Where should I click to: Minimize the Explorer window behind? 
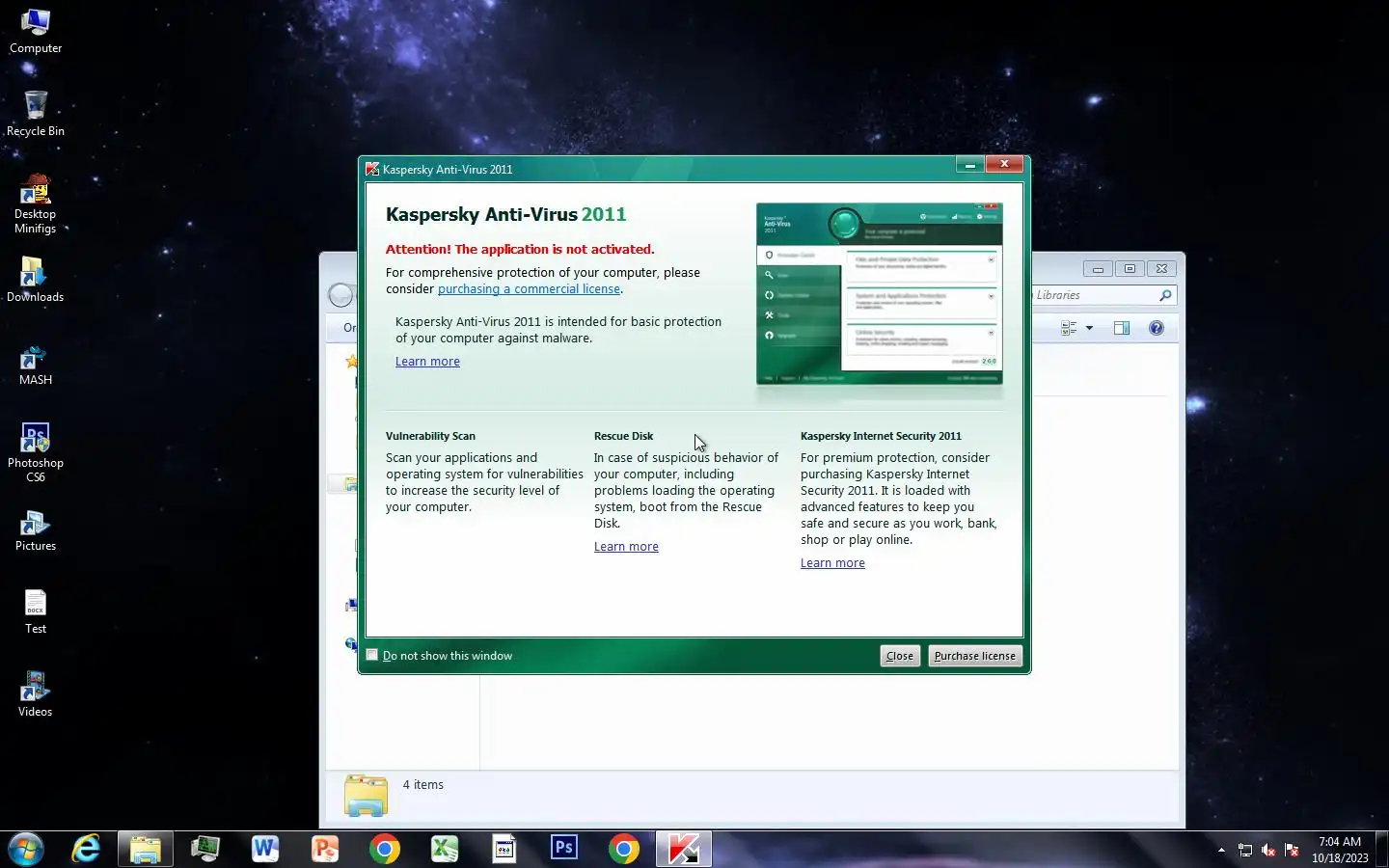(1098, 269)
